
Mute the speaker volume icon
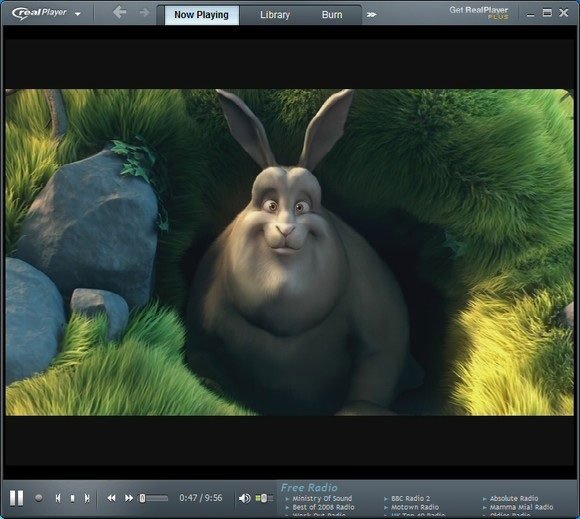[x=244, y=498]
